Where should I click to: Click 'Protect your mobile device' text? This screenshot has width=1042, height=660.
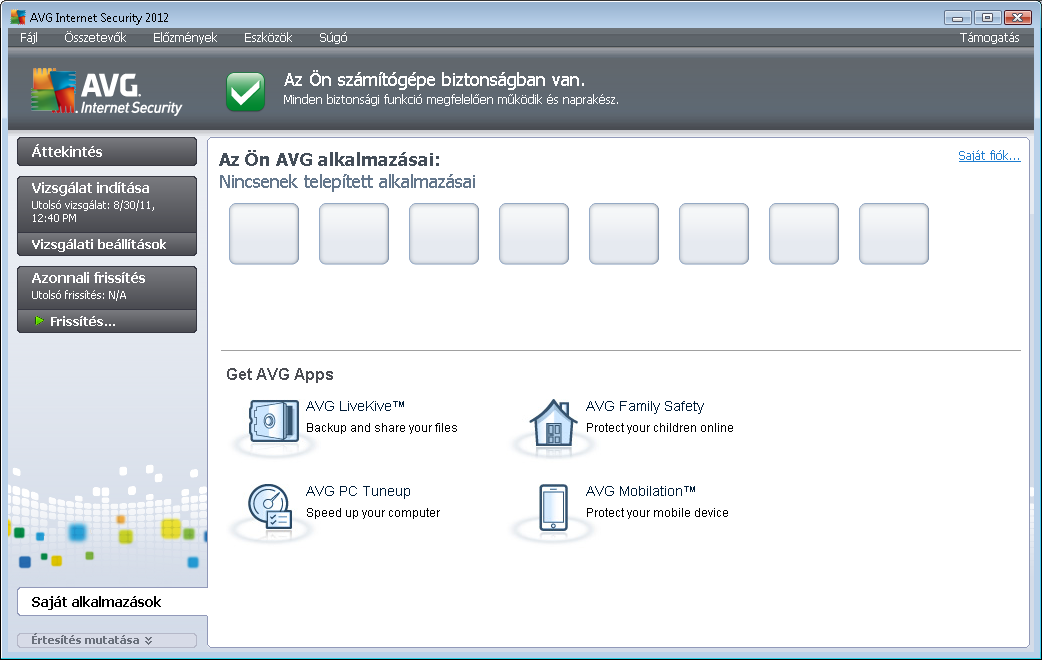point(657,512)
